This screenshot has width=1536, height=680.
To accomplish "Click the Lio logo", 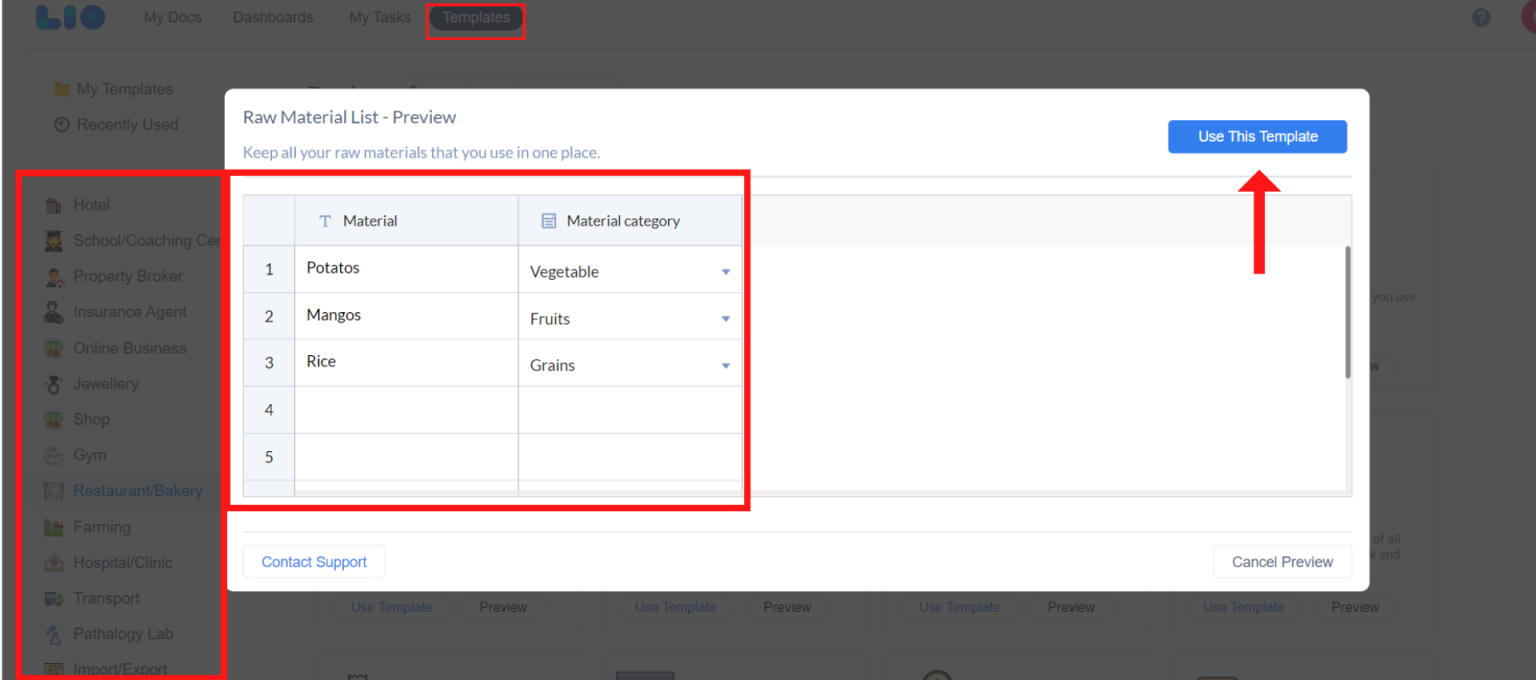I will (70, 17).
